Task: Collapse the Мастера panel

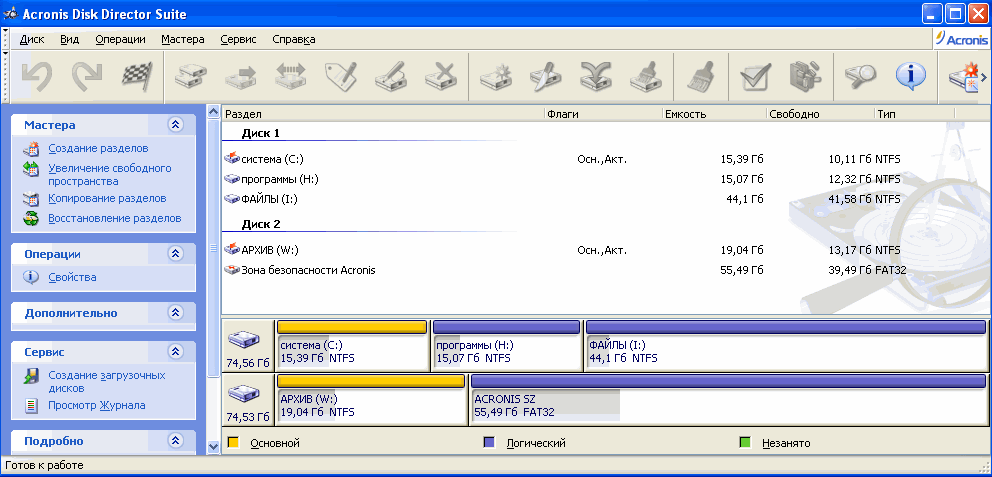Action: coord(175,125)
